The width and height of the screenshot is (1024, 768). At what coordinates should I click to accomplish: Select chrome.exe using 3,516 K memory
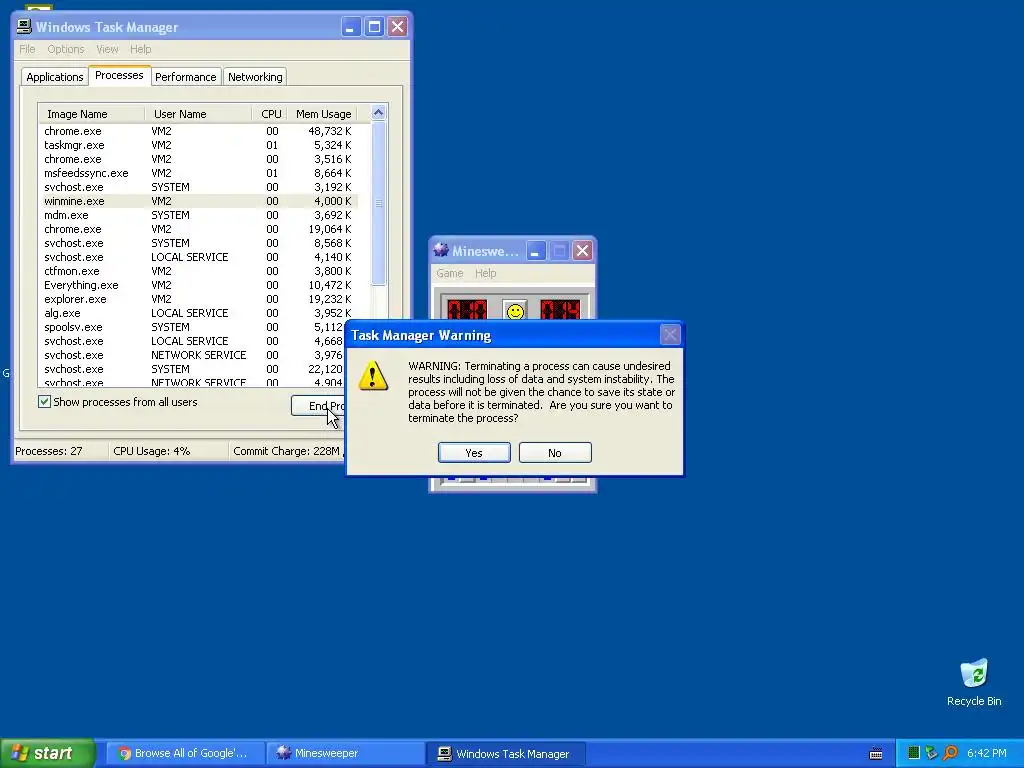pos(198,159)
